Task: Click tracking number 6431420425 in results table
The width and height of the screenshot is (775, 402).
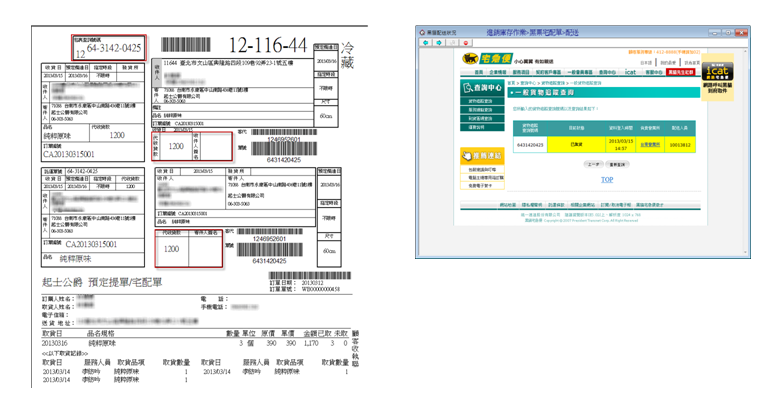Action: coord(529,144)
